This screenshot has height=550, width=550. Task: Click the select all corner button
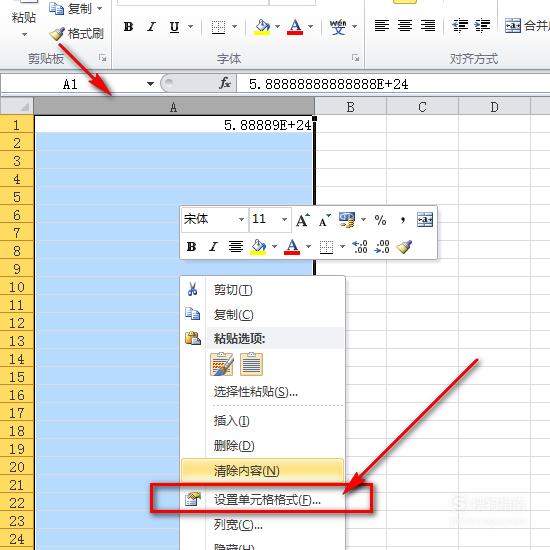[x=17, y=106]
